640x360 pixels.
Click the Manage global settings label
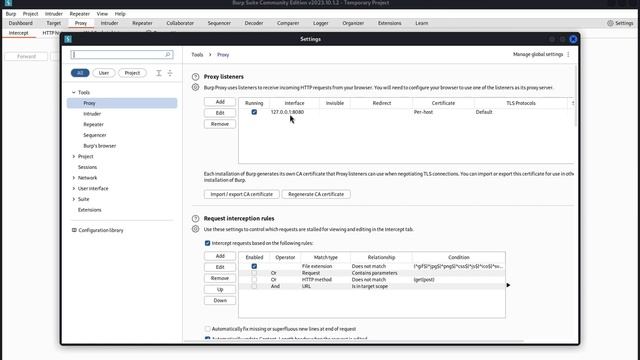tap(538, 54)
